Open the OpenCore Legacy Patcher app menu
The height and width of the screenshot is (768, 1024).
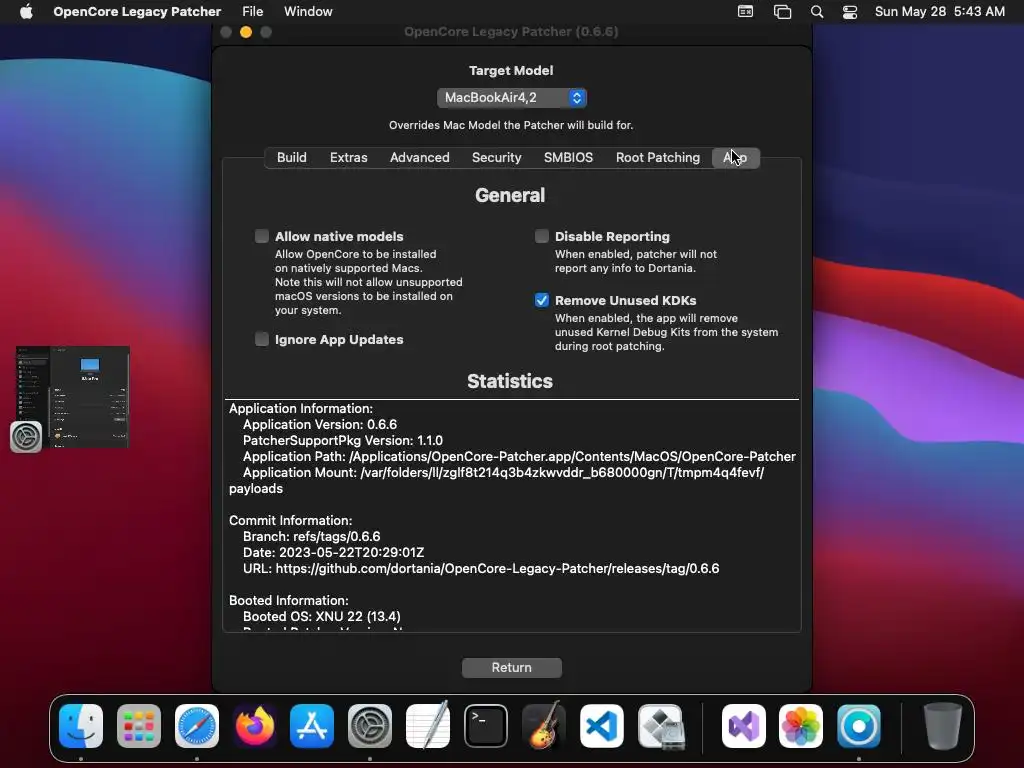point(137,11)
